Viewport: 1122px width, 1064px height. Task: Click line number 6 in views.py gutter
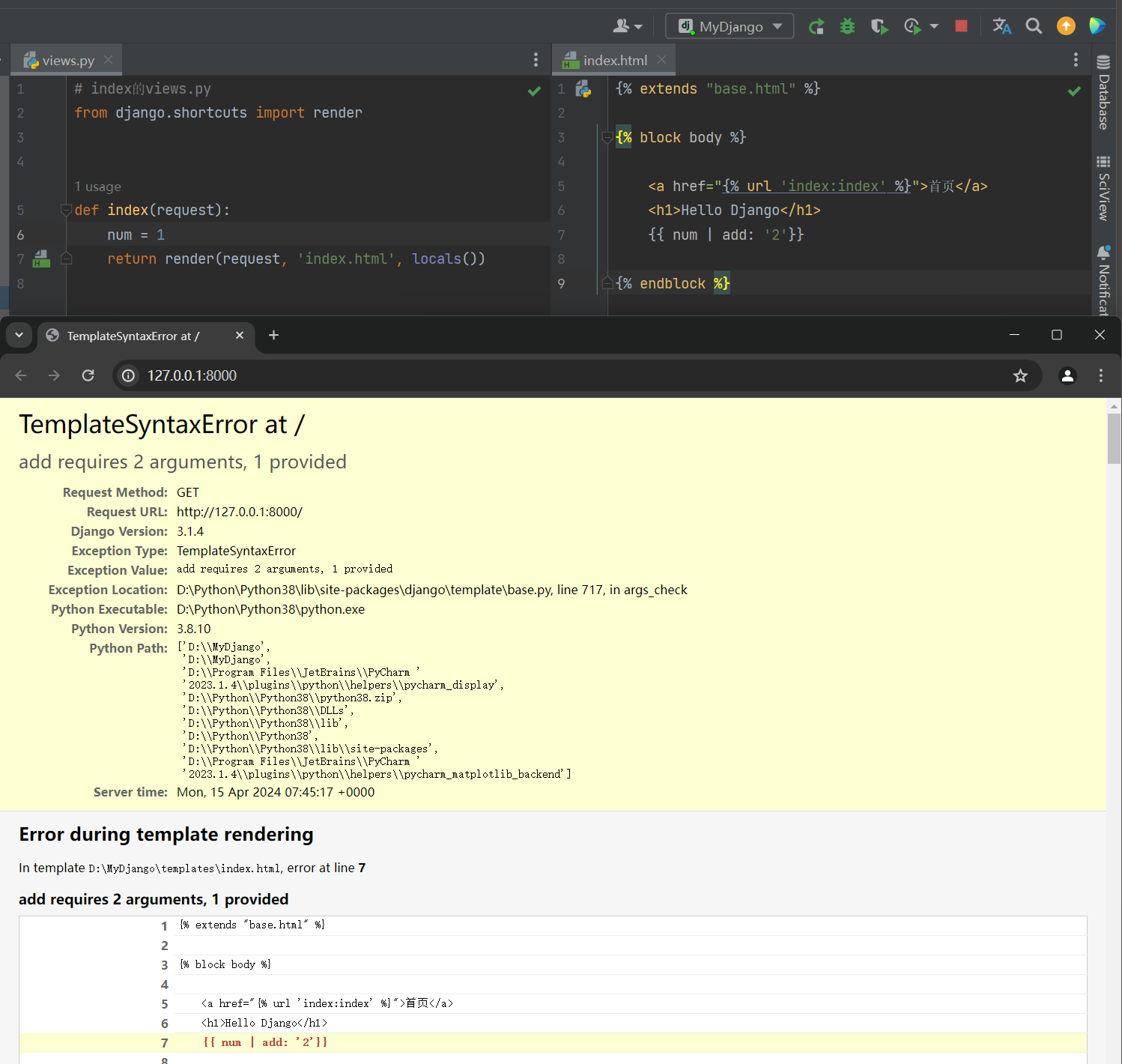click(x=20, y=235)
